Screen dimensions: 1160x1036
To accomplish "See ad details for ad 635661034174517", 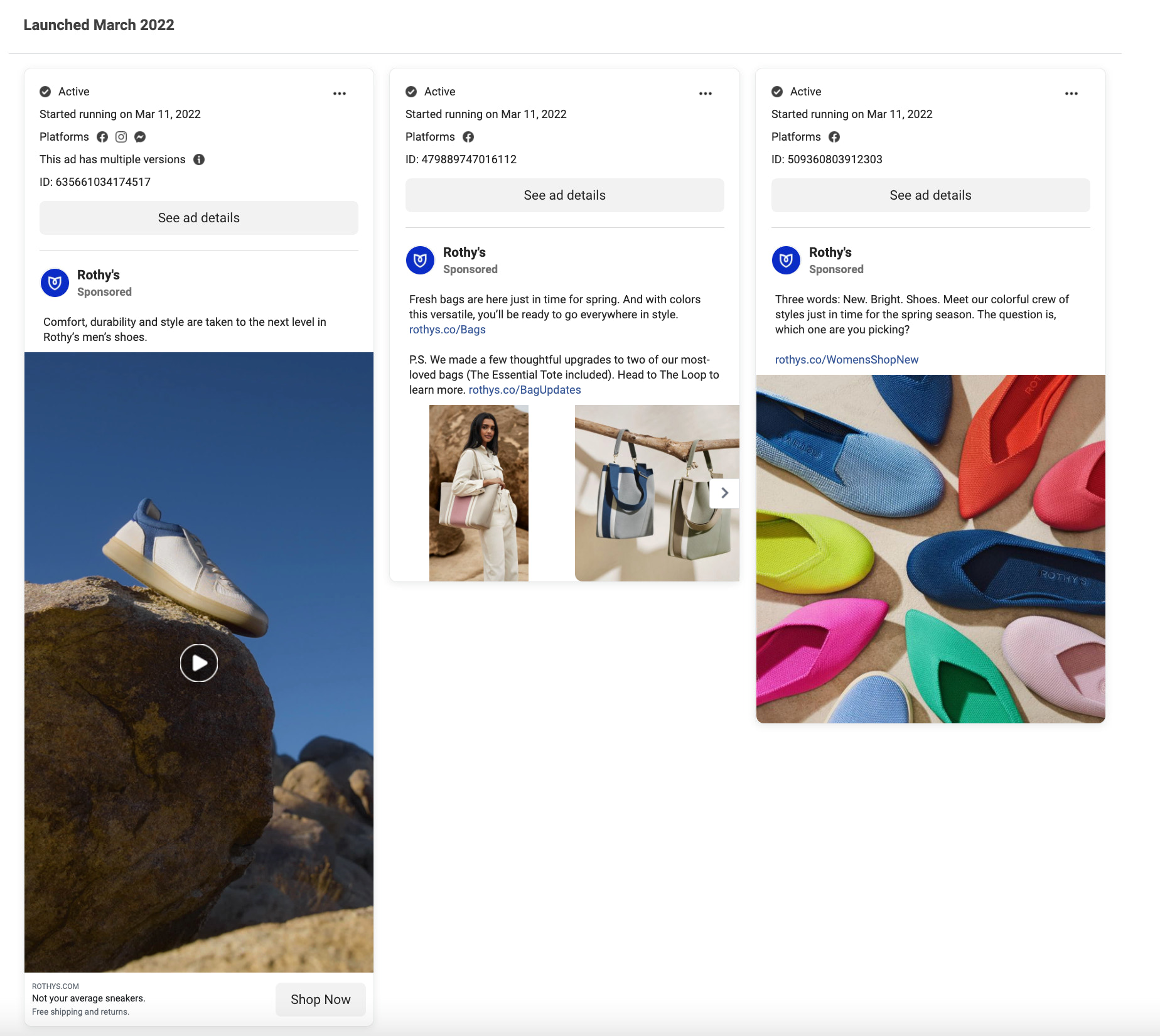I will click(199, 218).
